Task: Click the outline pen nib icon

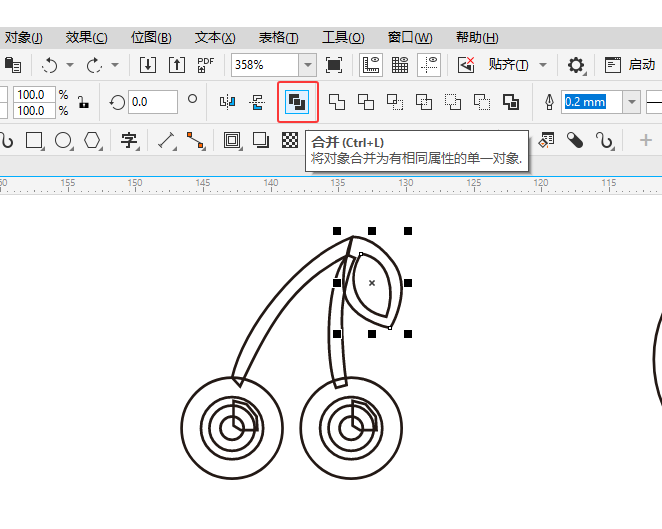Action: click(x=549, y=102)
